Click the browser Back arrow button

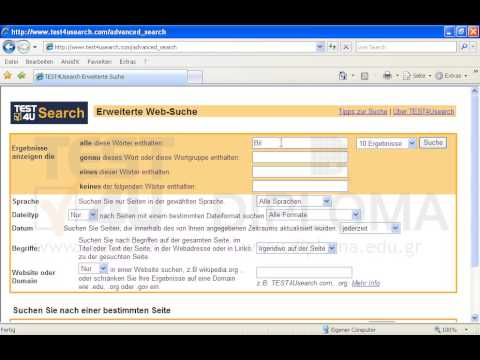click(9, 47)
